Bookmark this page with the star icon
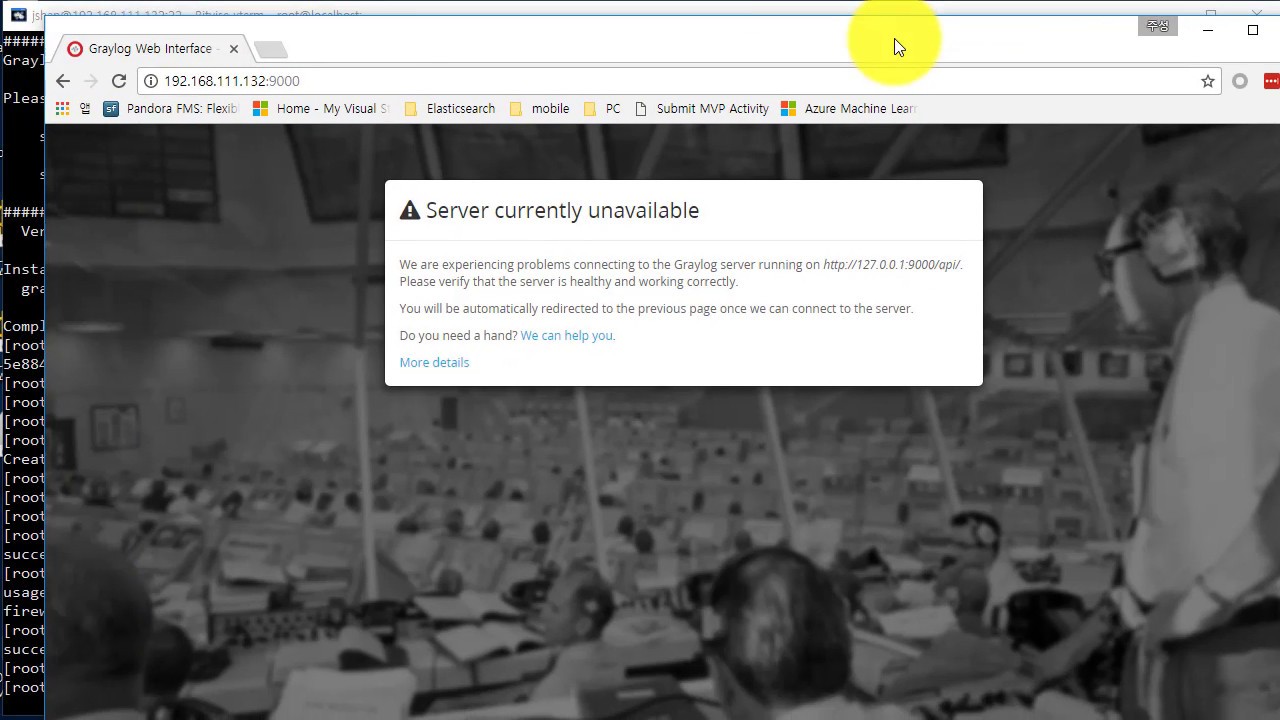The width and height of the screenshot is (1280, 720). (x=1208, y=81)
